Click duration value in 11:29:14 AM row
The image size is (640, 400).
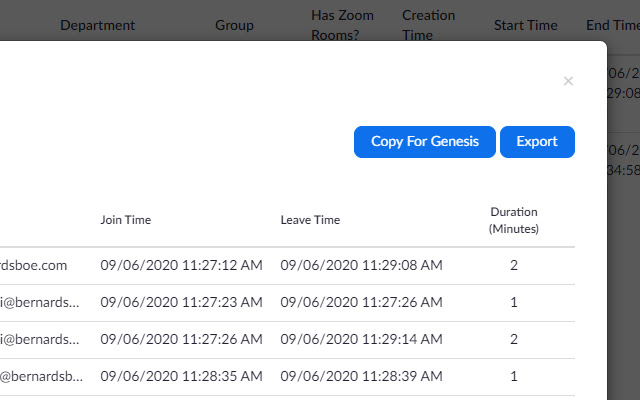[x=514, y=339]
